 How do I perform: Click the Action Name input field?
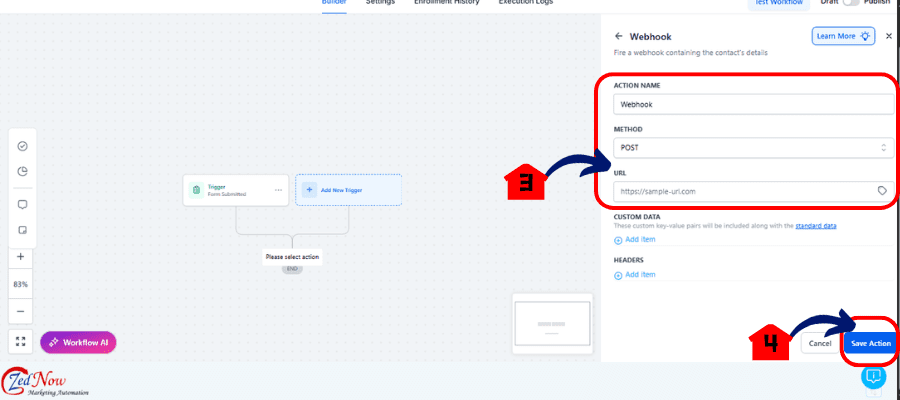click(x=753, y=104)
